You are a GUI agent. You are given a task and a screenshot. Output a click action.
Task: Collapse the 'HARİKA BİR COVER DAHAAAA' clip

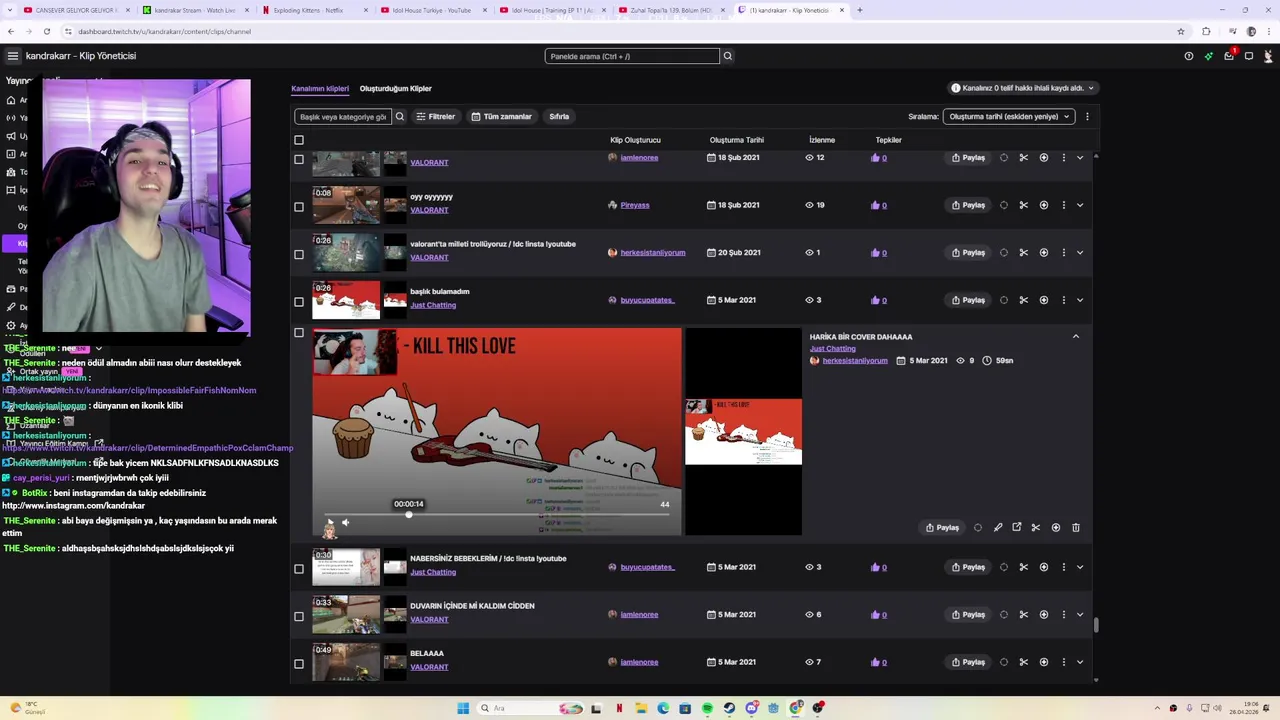[x=1076, y=337]
